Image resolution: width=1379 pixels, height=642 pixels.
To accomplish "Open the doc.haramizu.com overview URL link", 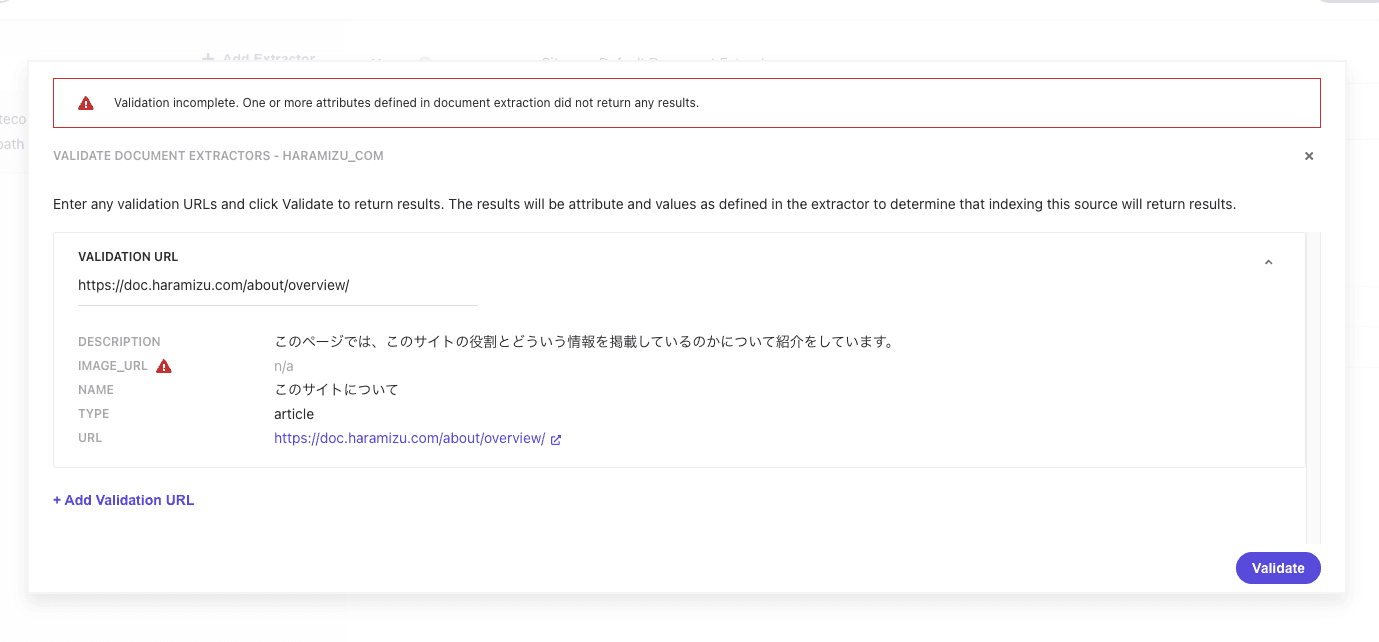I will (409, 438).
